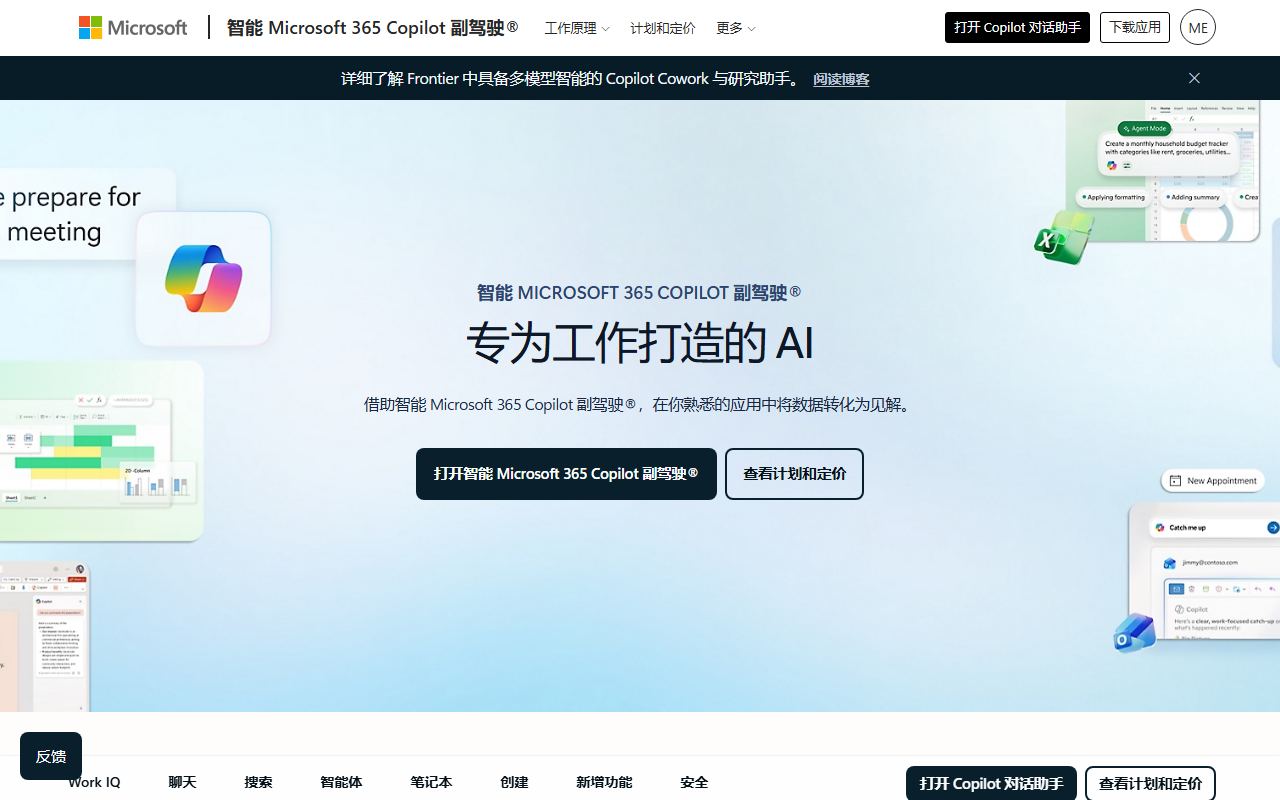Click the blue send arrow in Catch me up
The height and width of the screenshot is (800, 1280).
point(1273,527)
